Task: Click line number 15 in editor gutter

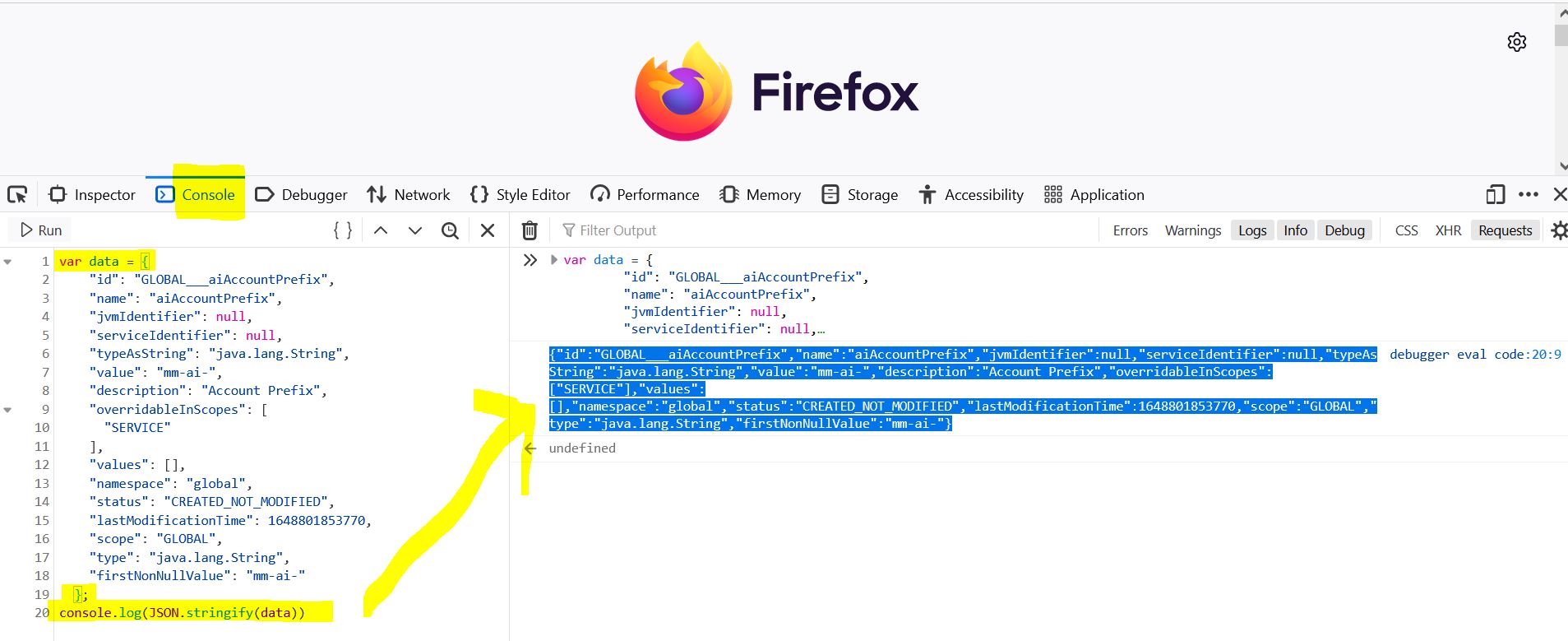Action: (41, 521)
